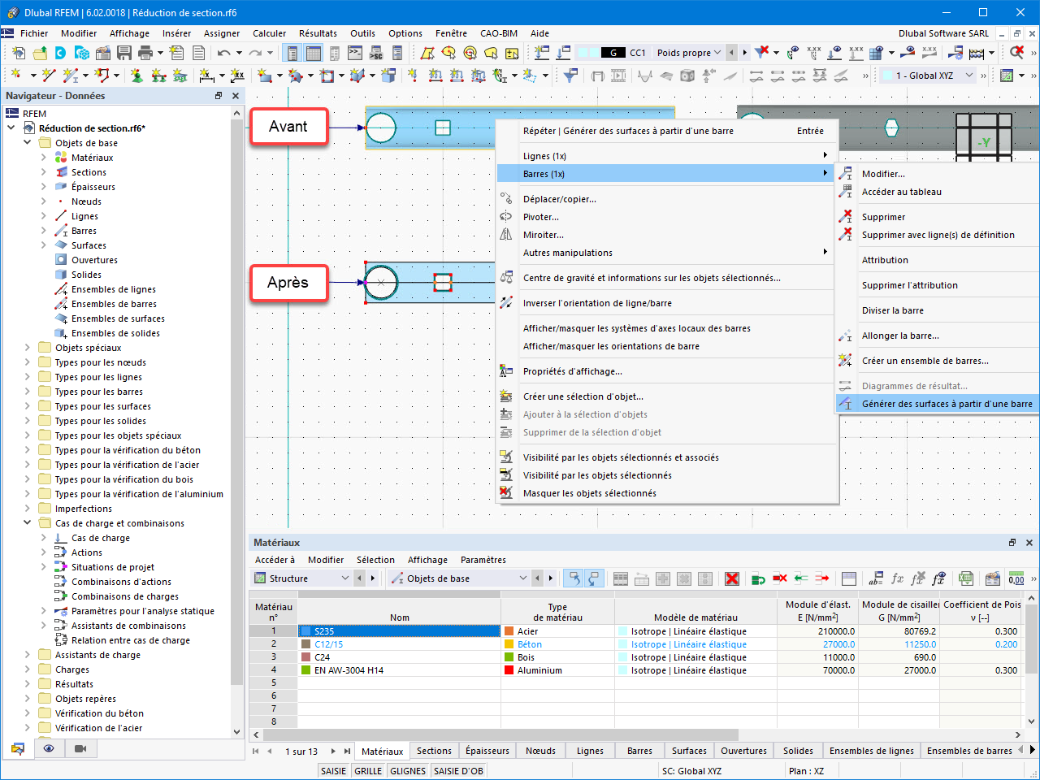Toggle SAISIE D'OB in status bar
The width and height of the screenshot is (1040, 780).
458,771
